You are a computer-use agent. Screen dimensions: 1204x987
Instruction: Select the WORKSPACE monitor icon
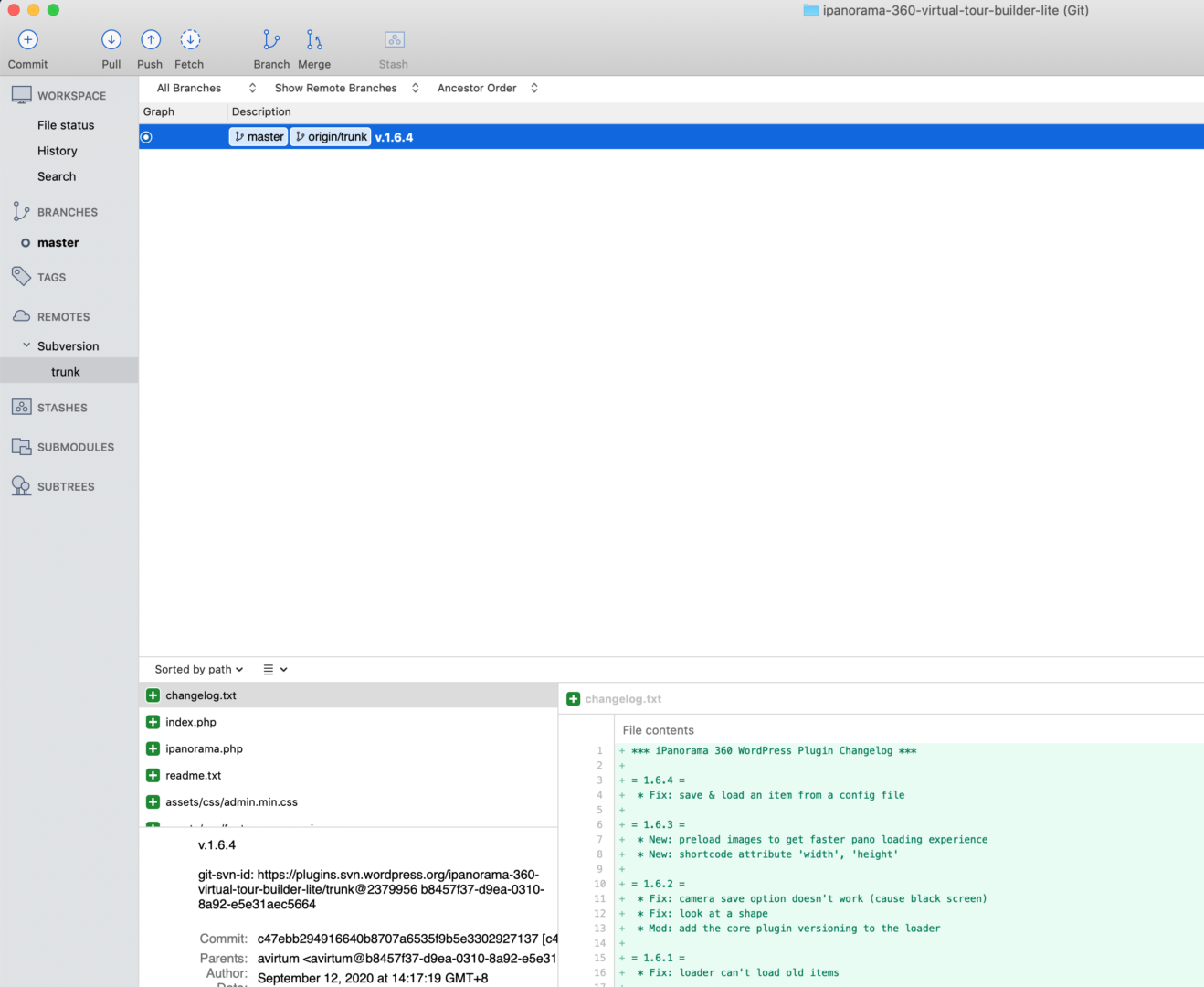click(21, 95)
